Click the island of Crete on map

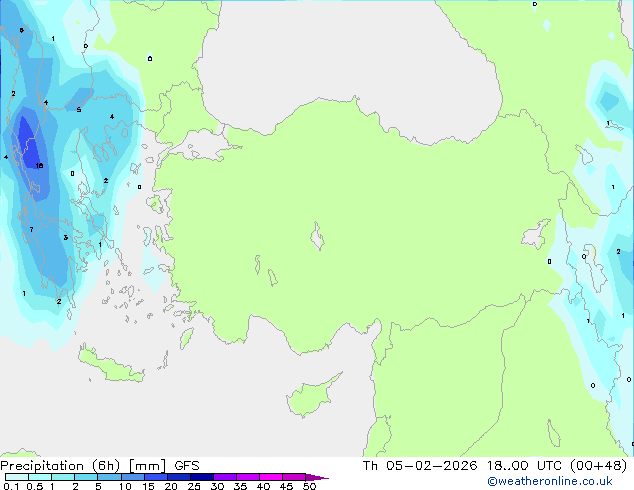pyautogui.click(x=111, y=366)
